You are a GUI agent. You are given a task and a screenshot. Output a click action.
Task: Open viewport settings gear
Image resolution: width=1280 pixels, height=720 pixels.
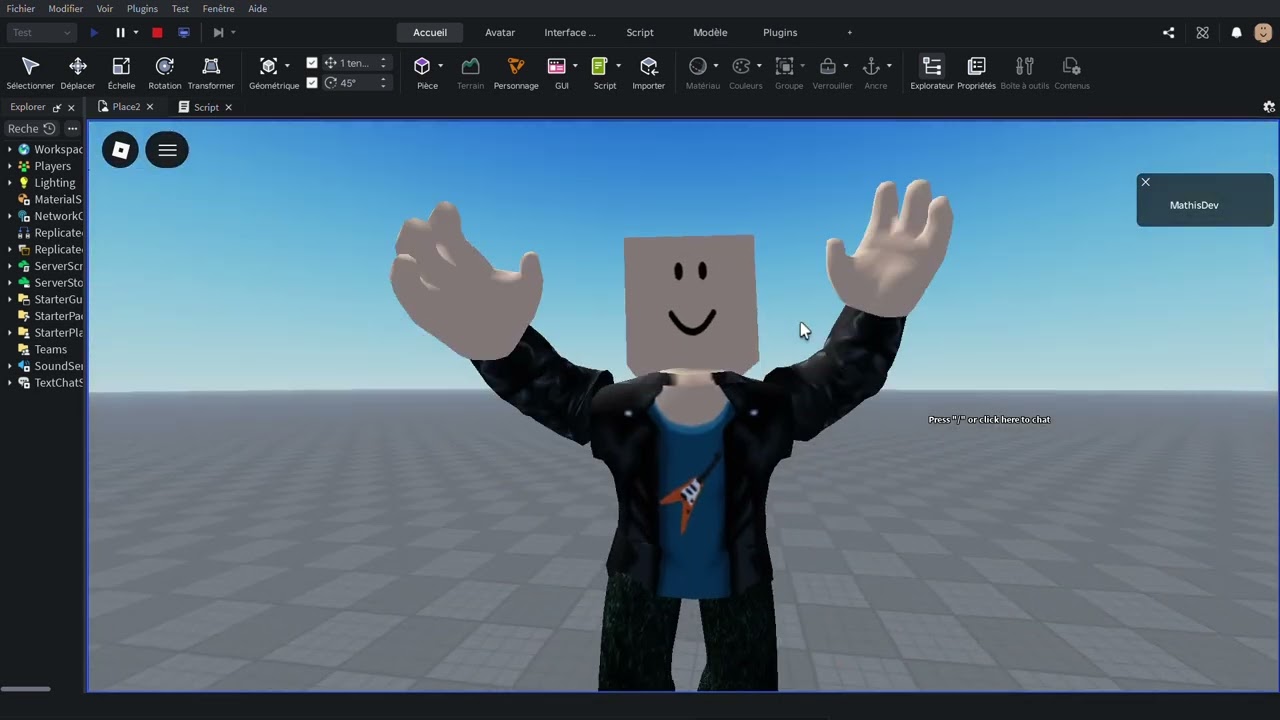tap(1269, 107)
